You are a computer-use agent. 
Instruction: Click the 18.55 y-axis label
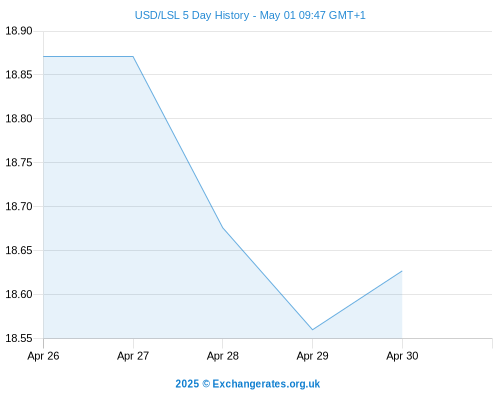[x=19, y=338]
